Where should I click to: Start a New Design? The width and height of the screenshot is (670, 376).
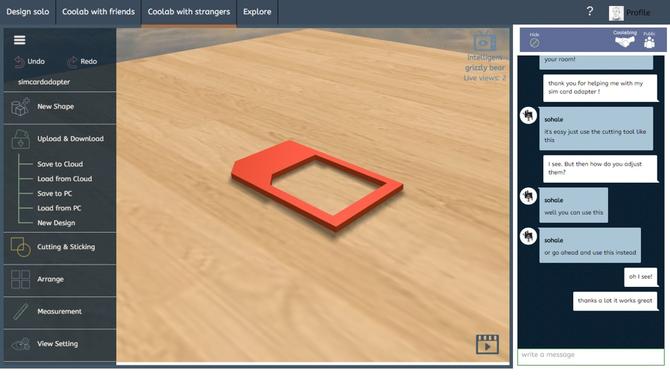[x=56, y=223]
